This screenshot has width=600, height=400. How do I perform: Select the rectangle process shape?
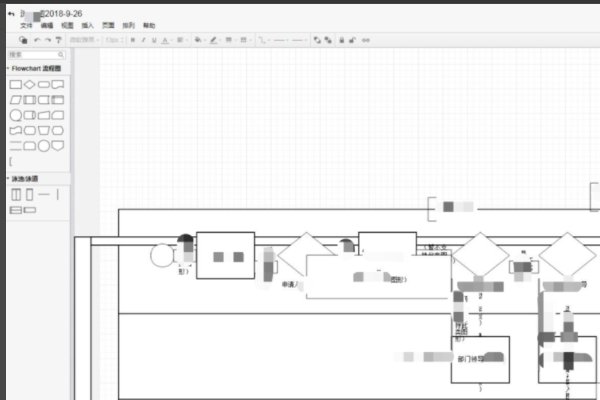(x=16, y=85)
